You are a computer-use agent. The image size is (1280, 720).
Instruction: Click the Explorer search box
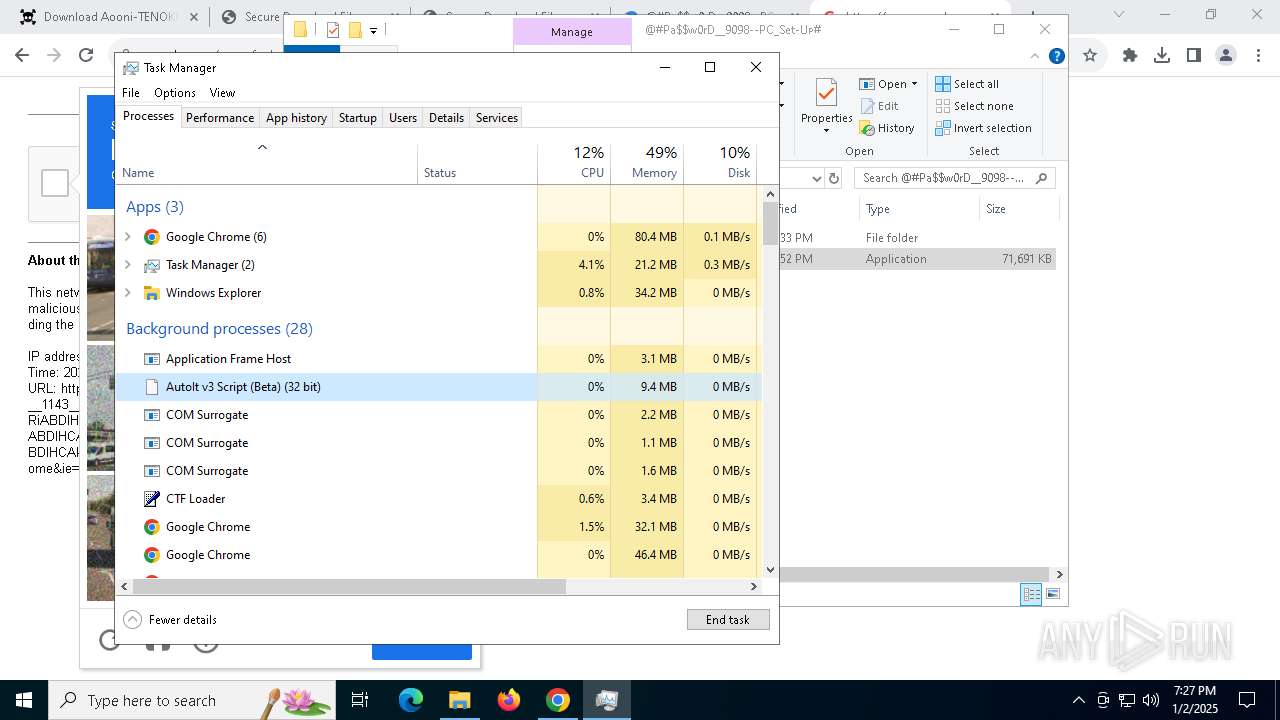[955, 178]
